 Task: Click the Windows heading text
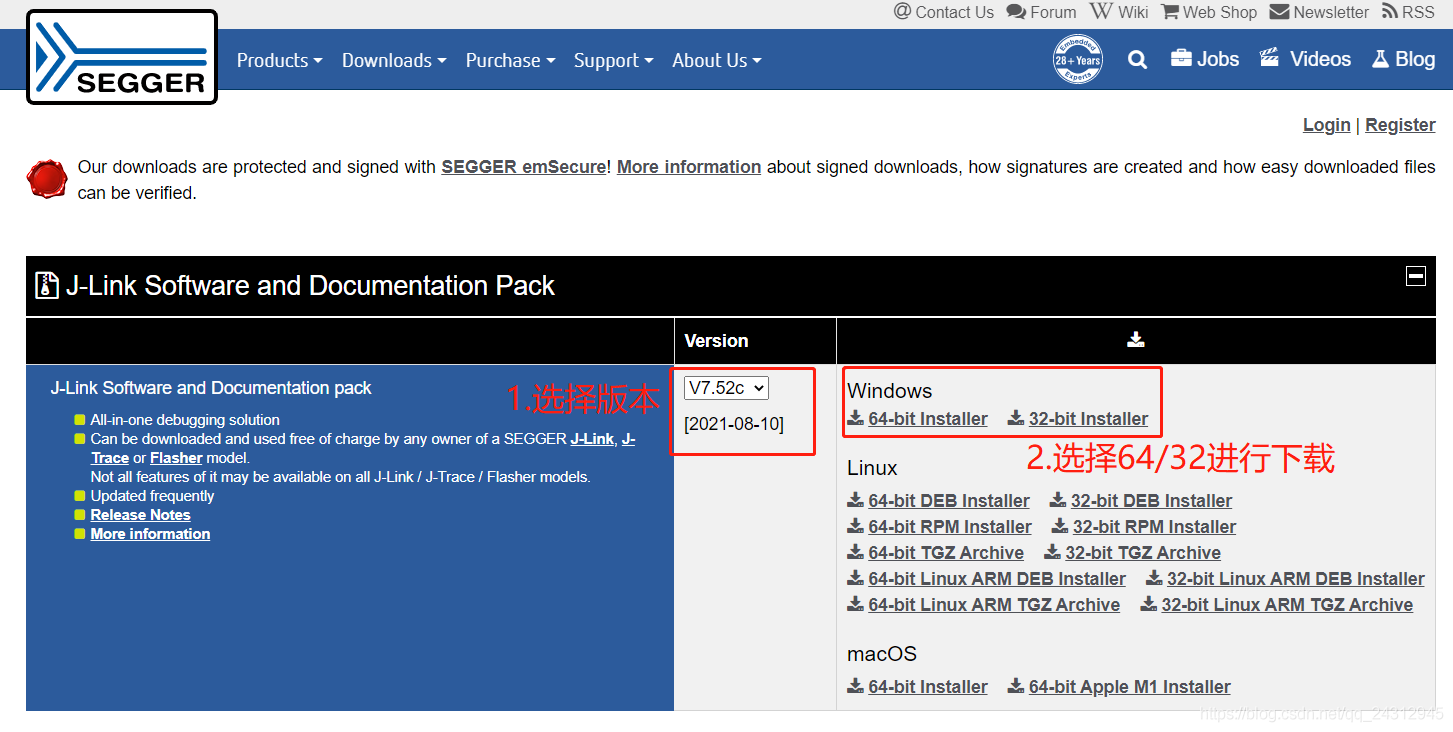(x=889, y=391)
